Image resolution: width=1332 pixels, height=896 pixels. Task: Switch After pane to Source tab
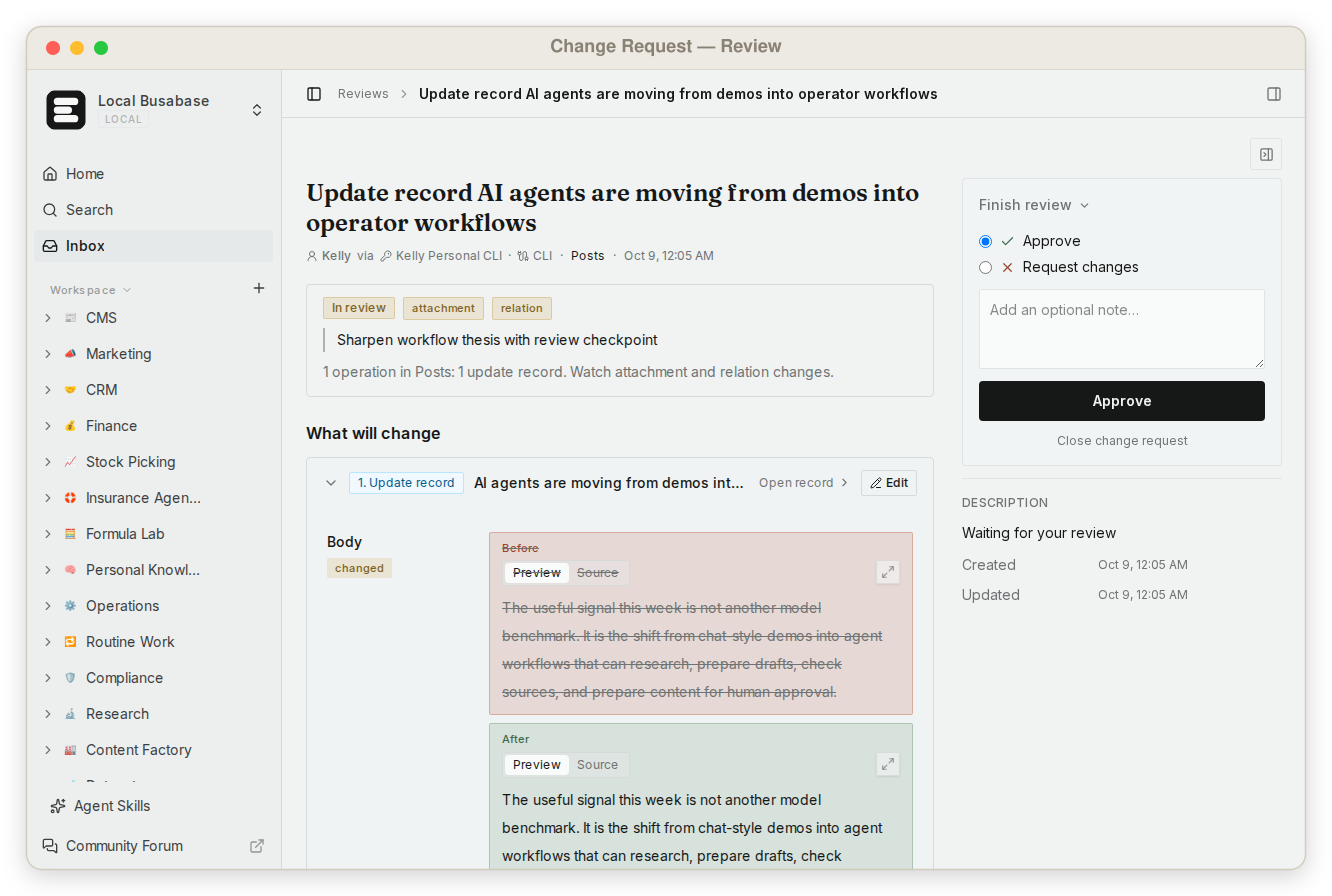pos(598,765)
